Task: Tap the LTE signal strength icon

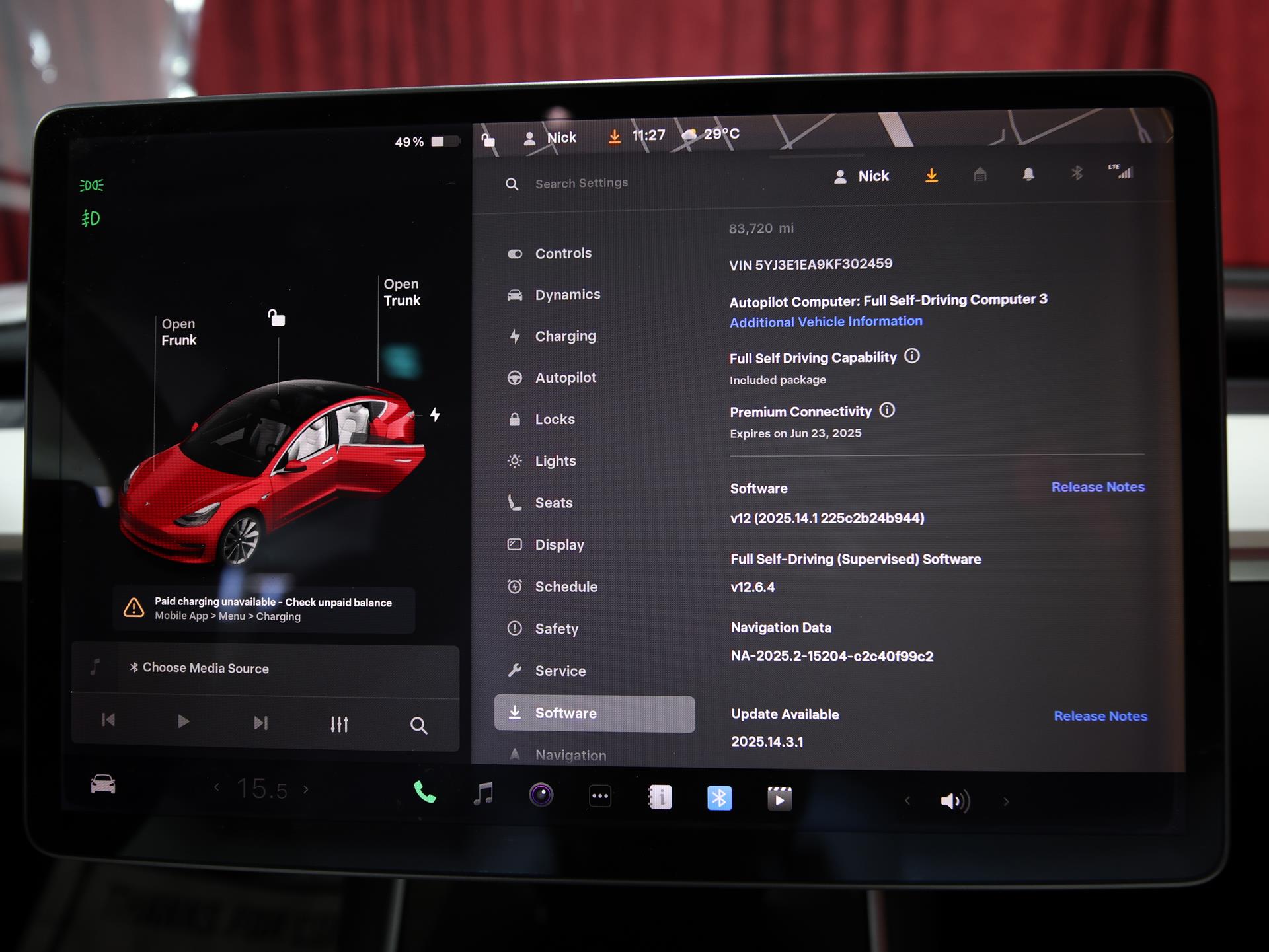Action: pos(1121,171)
